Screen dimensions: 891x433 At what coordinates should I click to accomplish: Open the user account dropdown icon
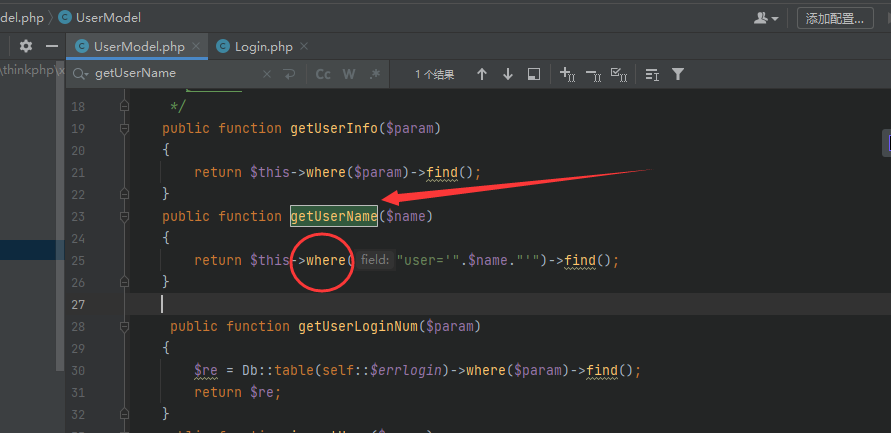(766, 18)
